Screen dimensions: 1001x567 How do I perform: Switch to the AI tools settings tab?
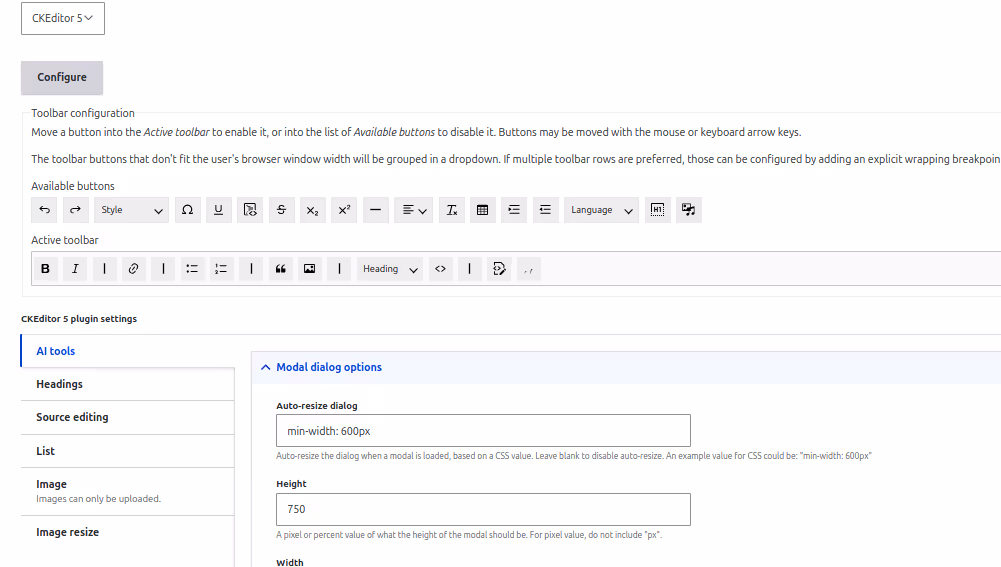(128, 351)
